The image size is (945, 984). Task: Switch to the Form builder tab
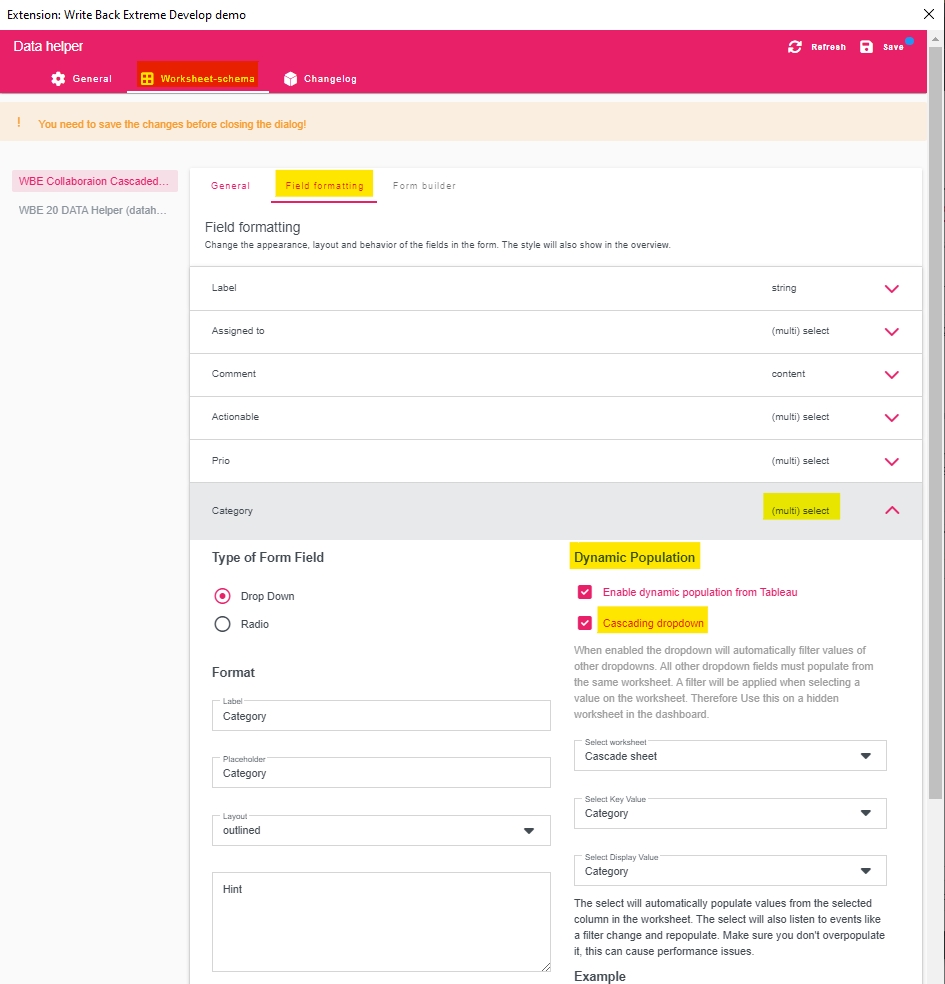click(x=424, y=186)
